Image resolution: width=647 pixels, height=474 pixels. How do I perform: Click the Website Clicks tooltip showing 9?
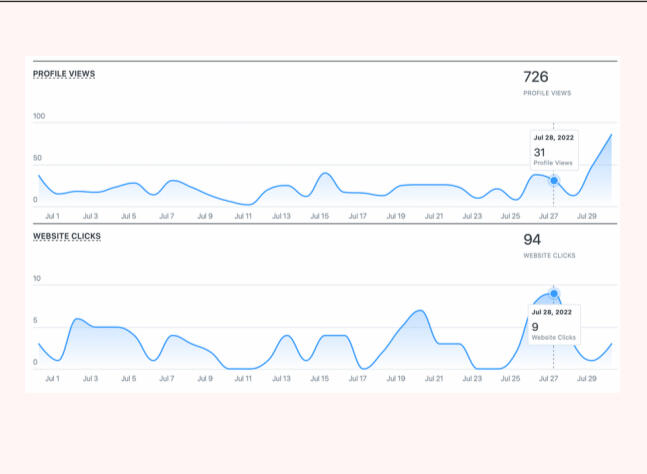[x=553, y=324]
